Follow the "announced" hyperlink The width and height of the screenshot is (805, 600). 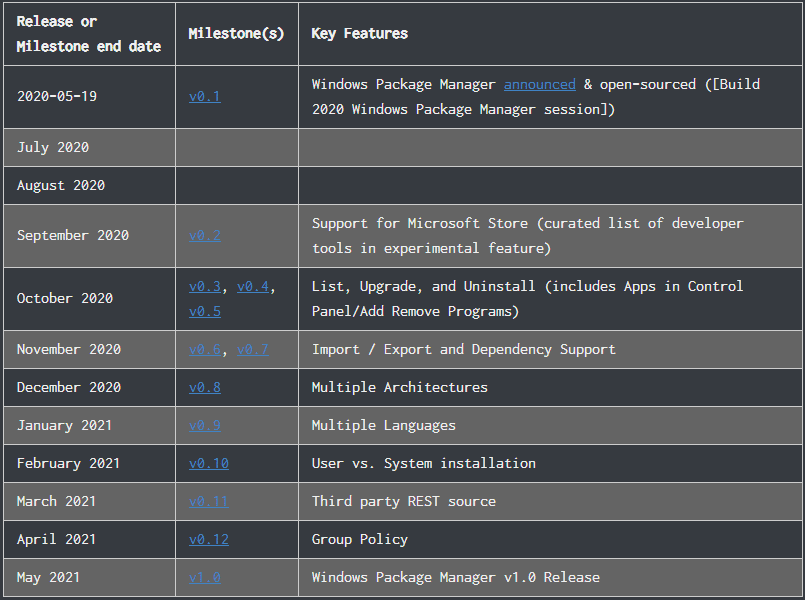coord(540,84)
